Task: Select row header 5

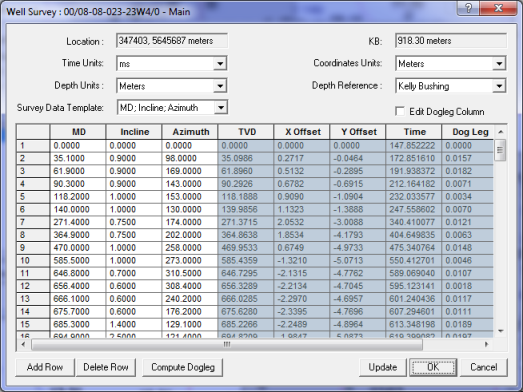Action: point(33,197)
